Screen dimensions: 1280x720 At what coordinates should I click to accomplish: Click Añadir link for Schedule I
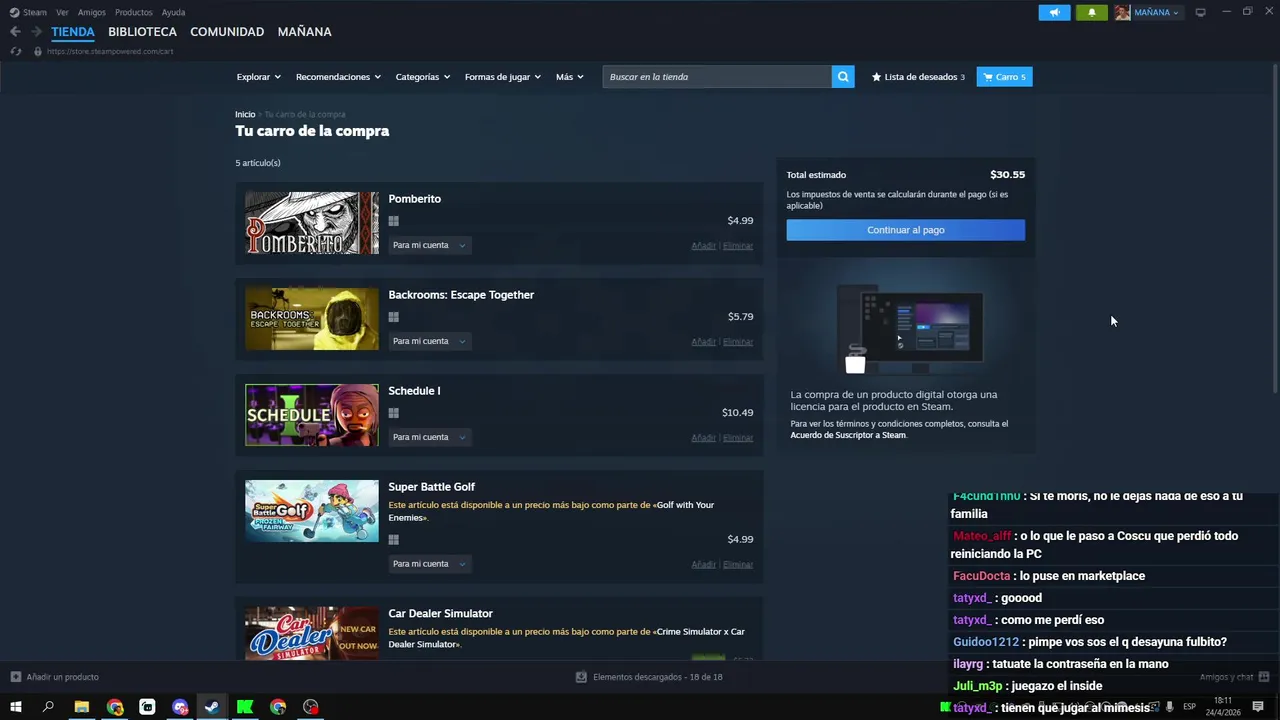click(703, 438)
